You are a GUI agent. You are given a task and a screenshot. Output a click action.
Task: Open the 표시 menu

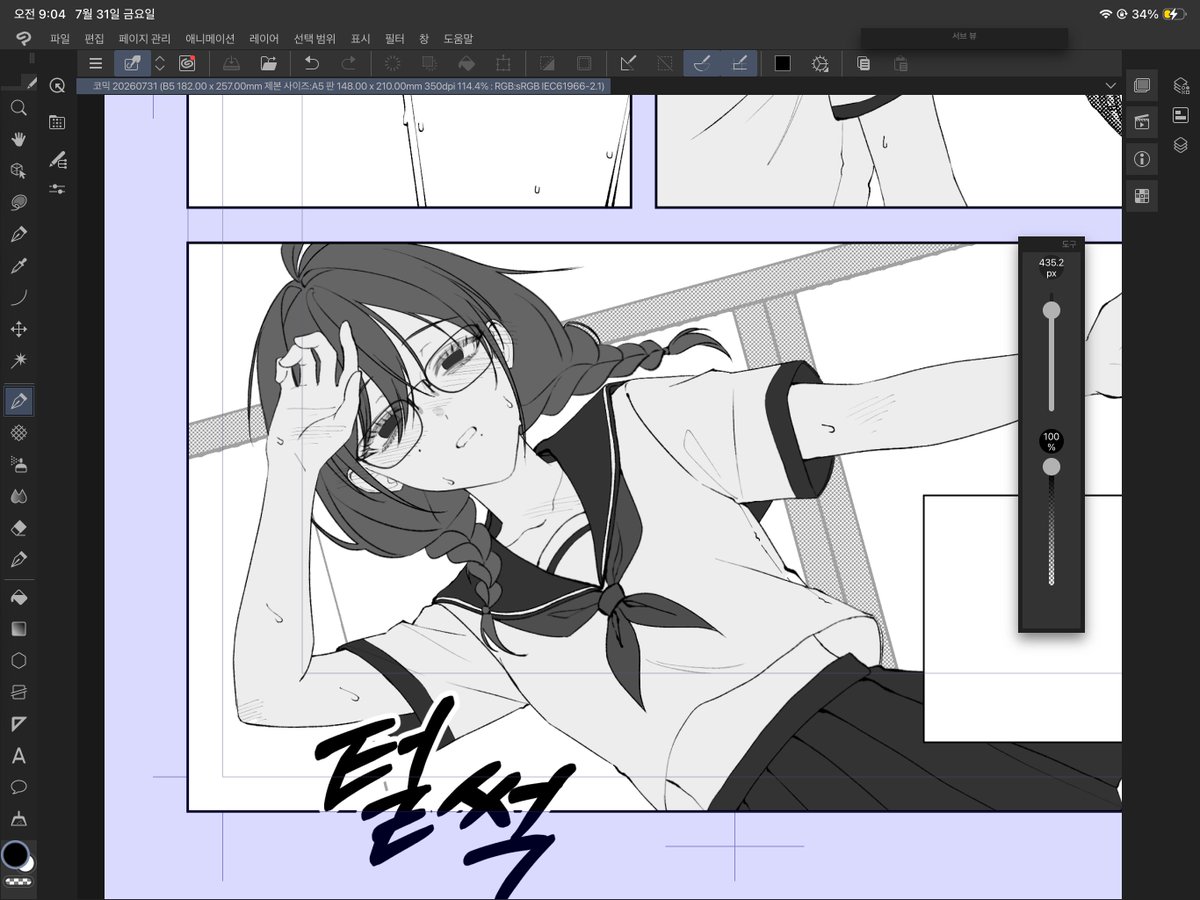(x=360, y=38)
